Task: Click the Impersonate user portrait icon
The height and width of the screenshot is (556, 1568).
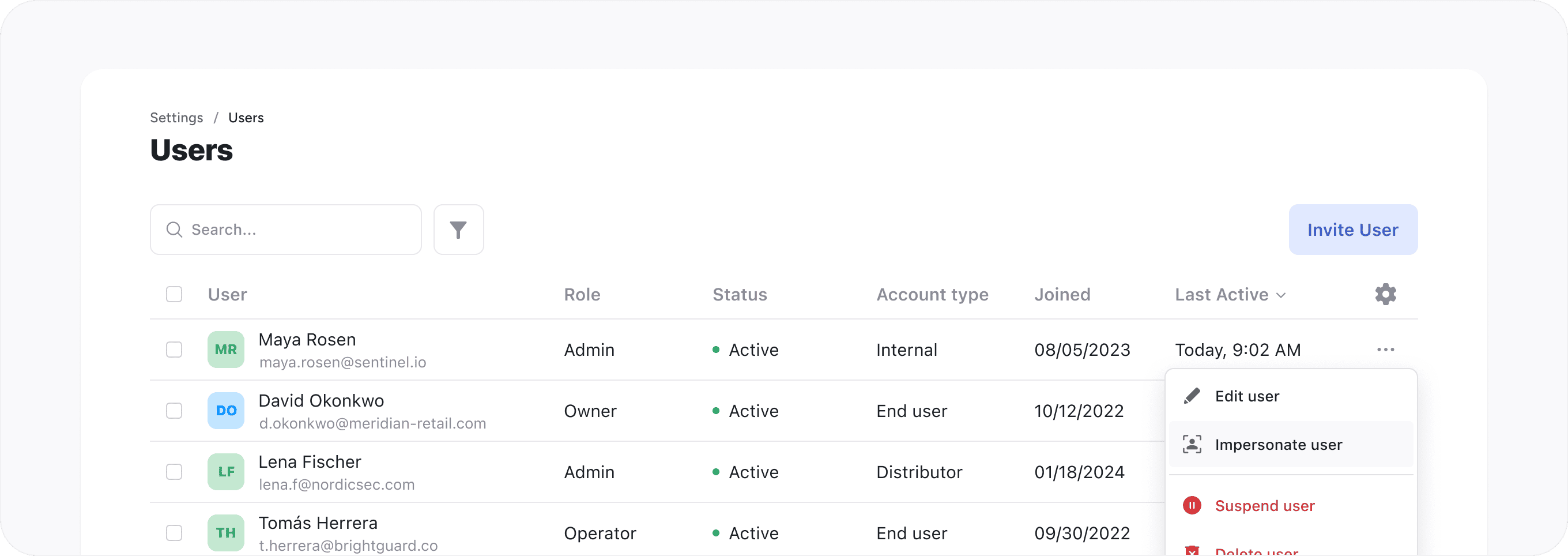Action: tap(1192, 445)
